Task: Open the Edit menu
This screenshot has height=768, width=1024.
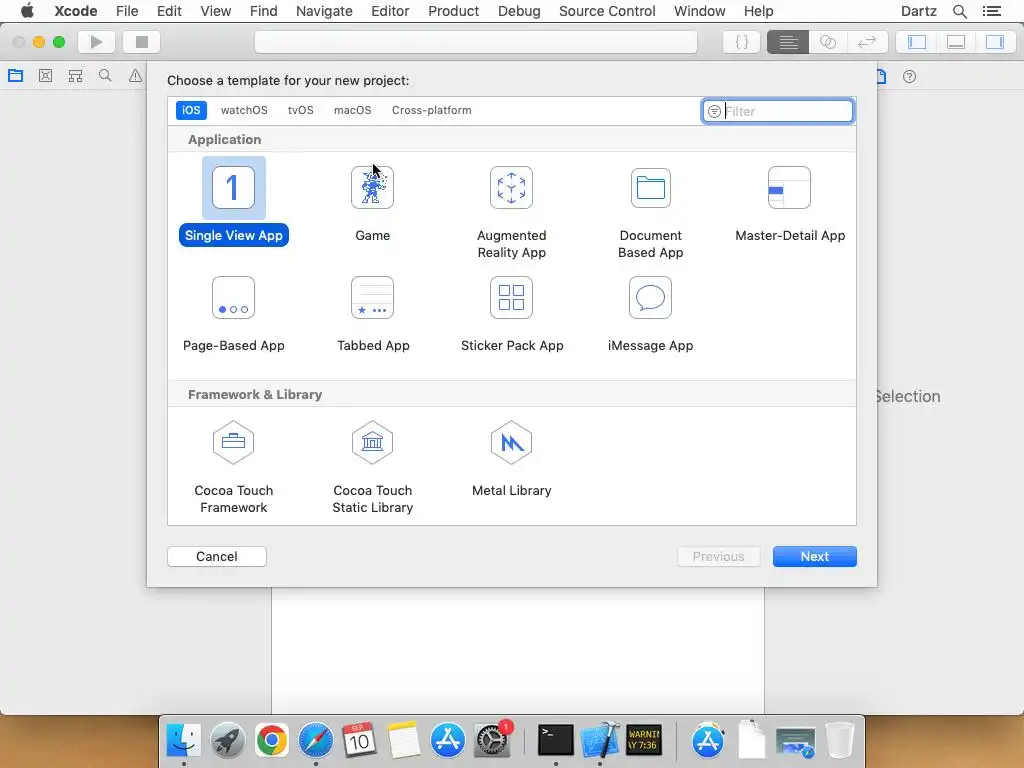Action: (x=169, y=11)
